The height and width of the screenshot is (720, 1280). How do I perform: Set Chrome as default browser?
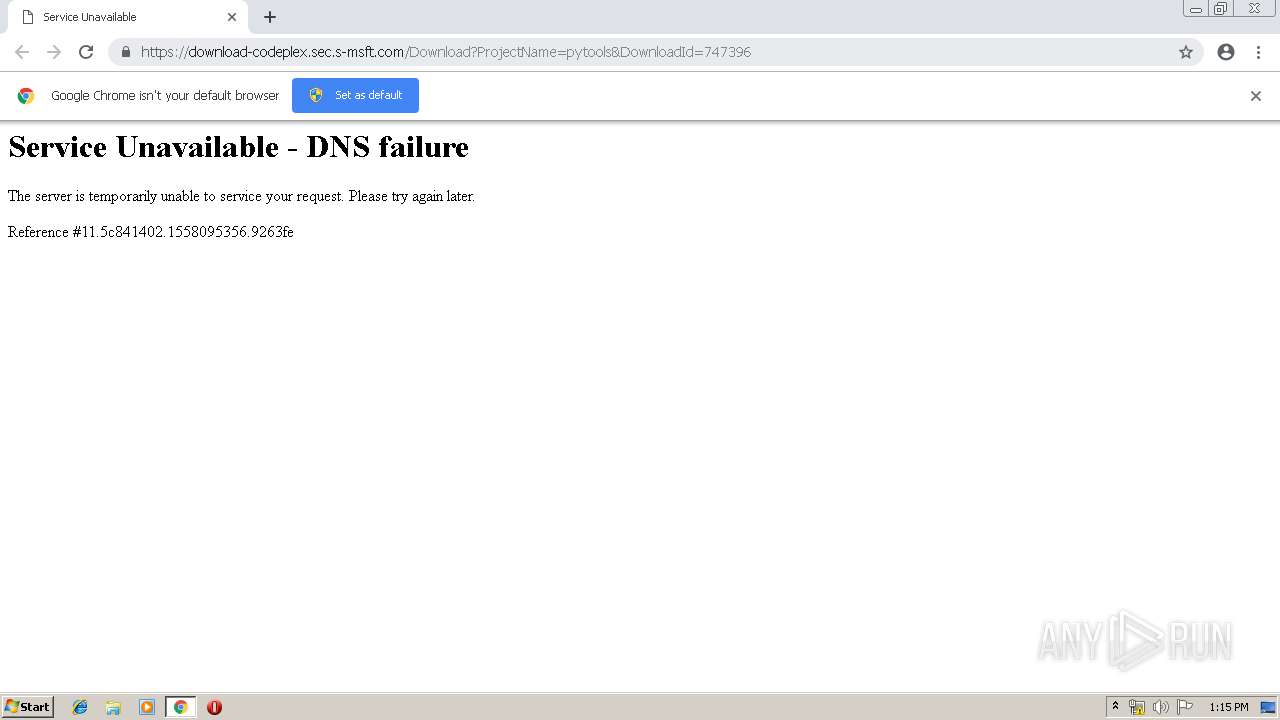pos(355,95)
